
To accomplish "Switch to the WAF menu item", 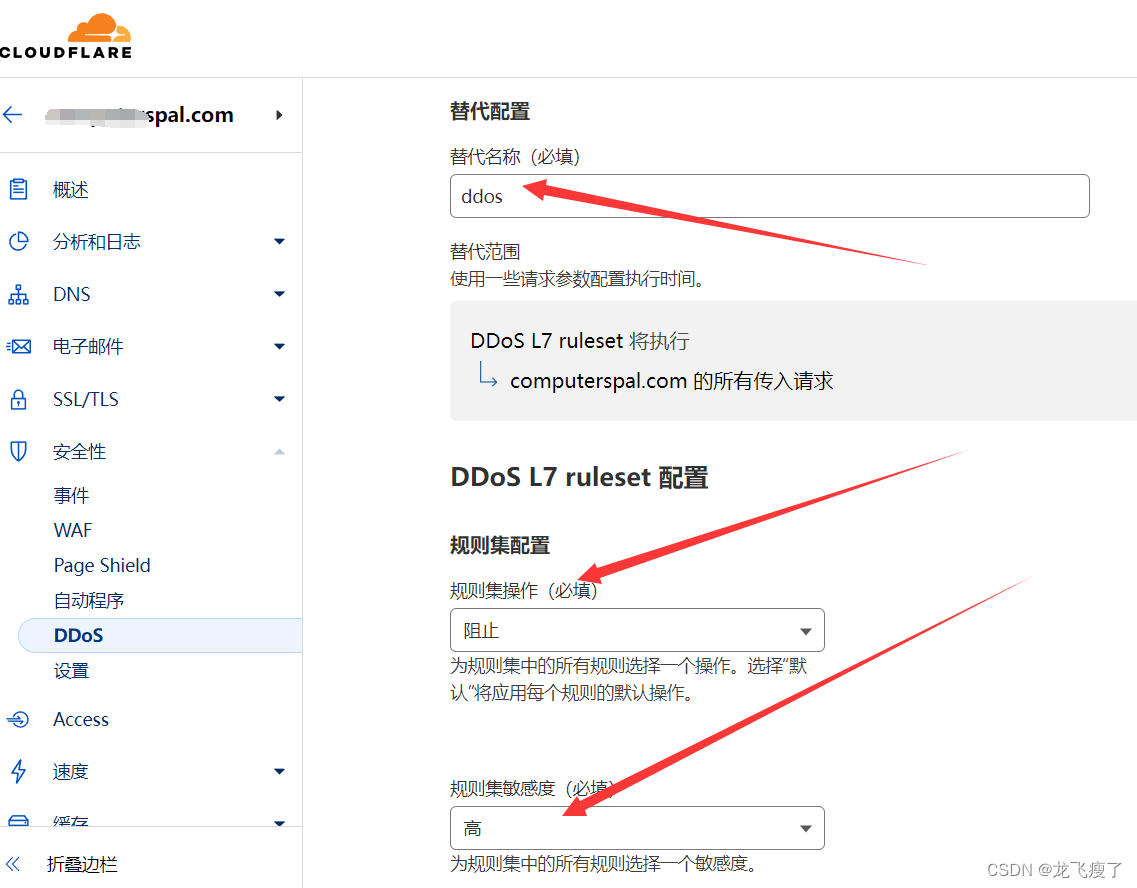I will (x=72, y=530).
